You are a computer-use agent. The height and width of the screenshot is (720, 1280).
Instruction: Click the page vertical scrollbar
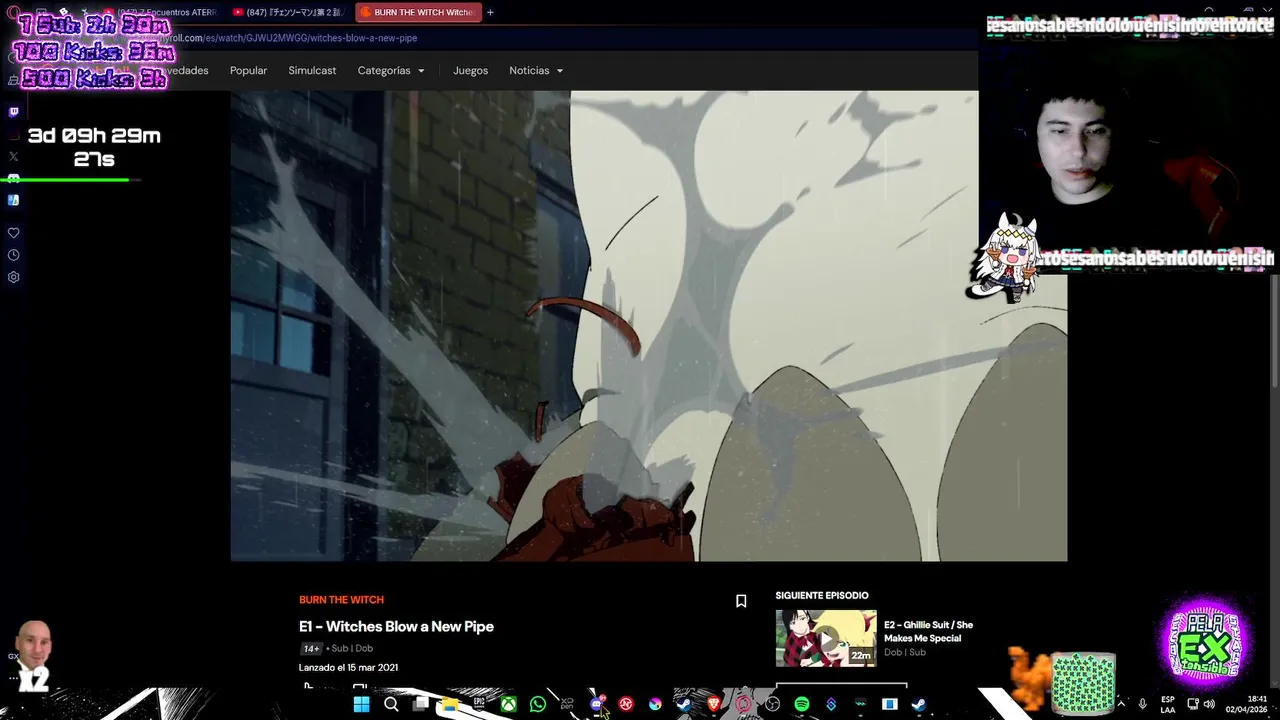point(1274,330)
